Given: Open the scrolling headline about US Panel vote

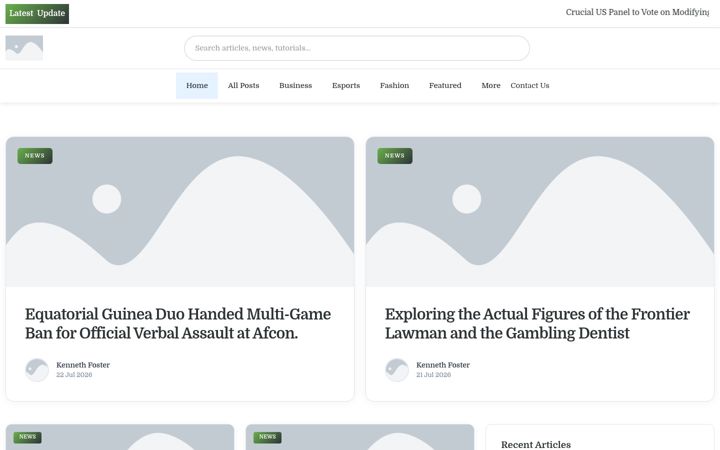Looking at the screenshot, I should tap(637, 12).
